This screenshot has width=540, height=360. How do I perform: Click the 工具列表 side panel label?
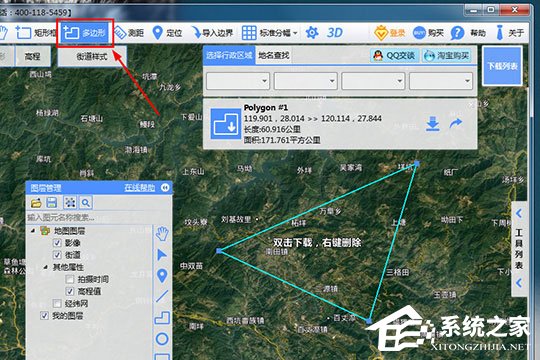point(519,249)
